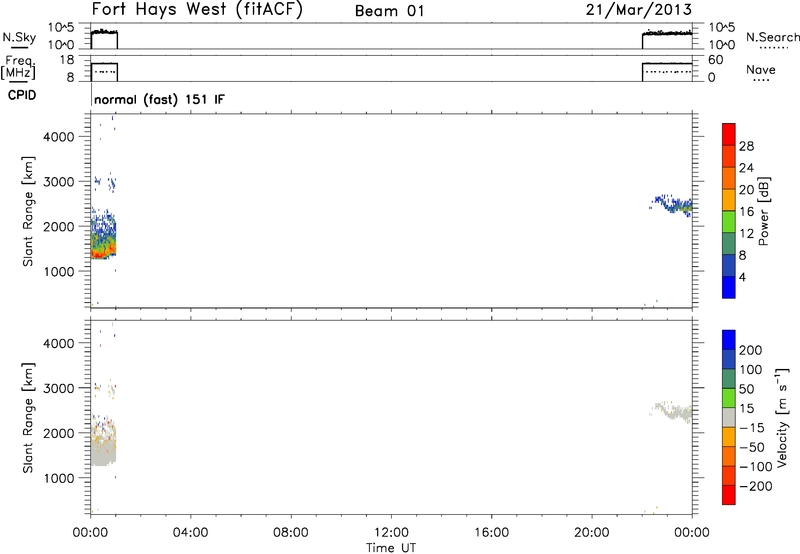Click the date "21/Mar/2013"
Screen dimensions: 800x554
click(x=639, y=10)
